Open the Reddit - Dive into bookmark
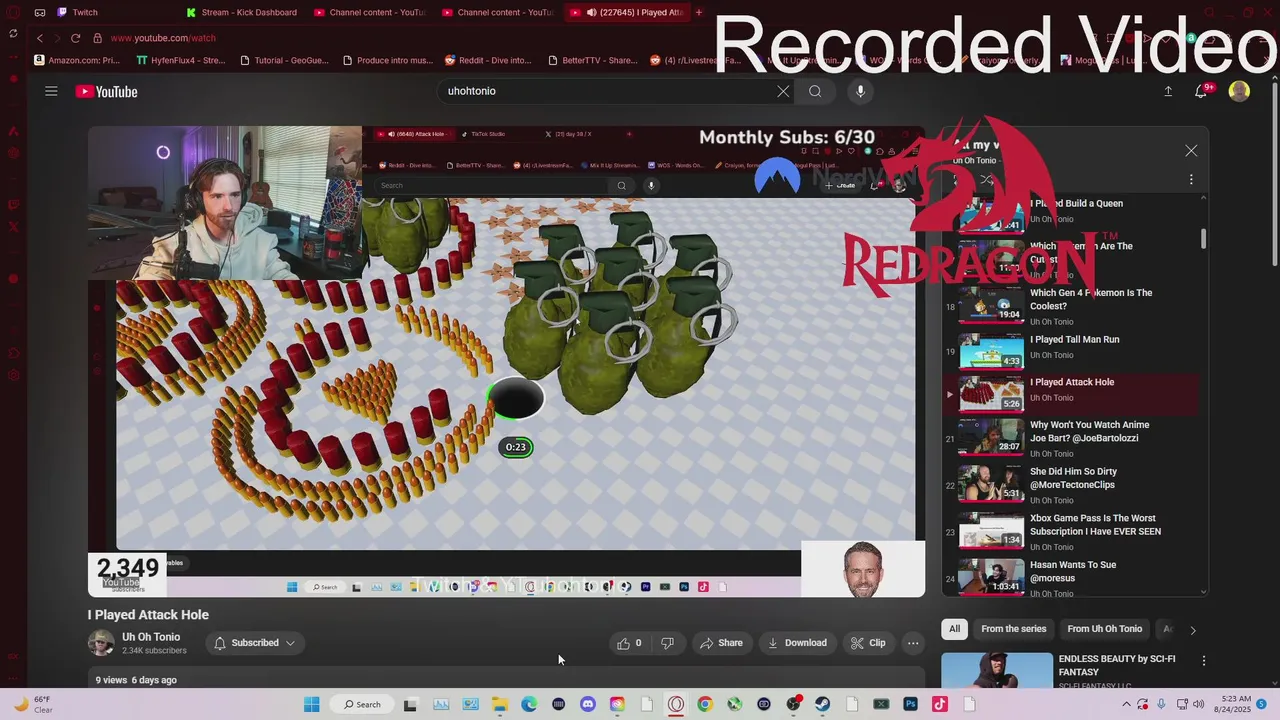 488,60
